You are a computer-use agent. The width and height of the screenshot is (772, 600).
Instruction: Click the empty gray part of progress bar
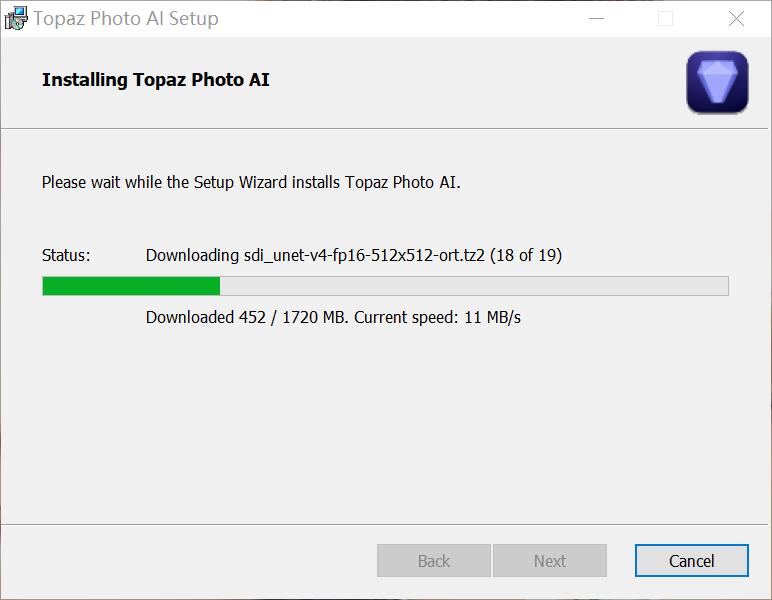point(474,286)
